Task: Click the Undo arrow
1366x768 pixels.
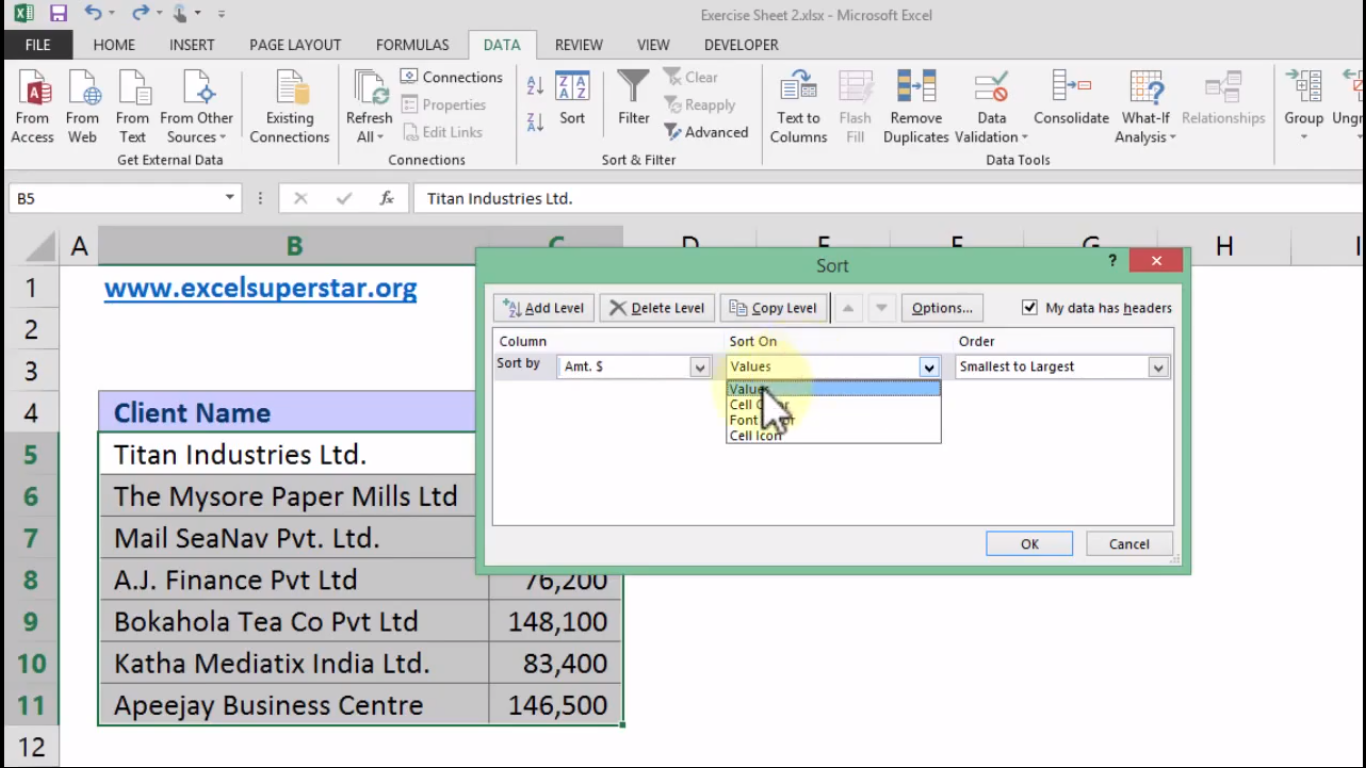Action: click(x=93, y=14)
